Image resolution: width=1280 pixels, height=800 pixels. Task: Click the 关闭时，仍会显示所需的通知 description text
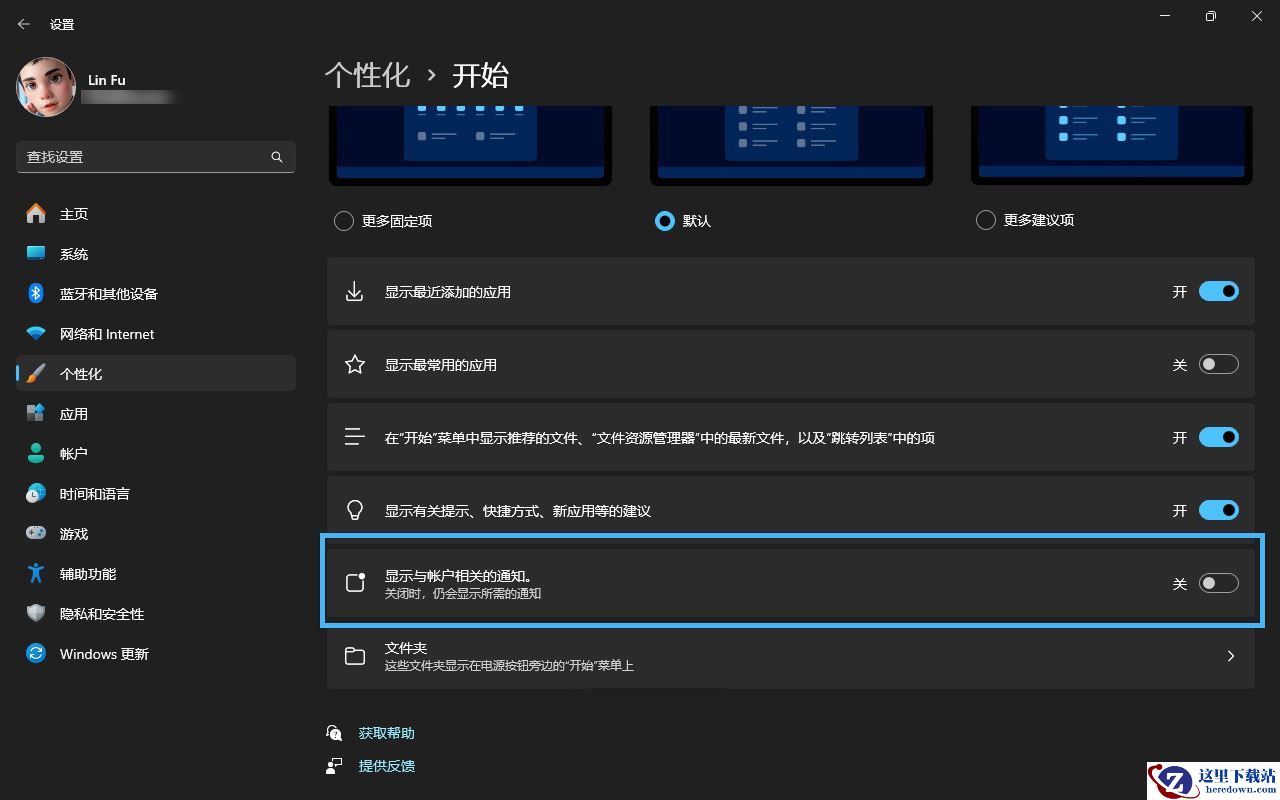463,594
